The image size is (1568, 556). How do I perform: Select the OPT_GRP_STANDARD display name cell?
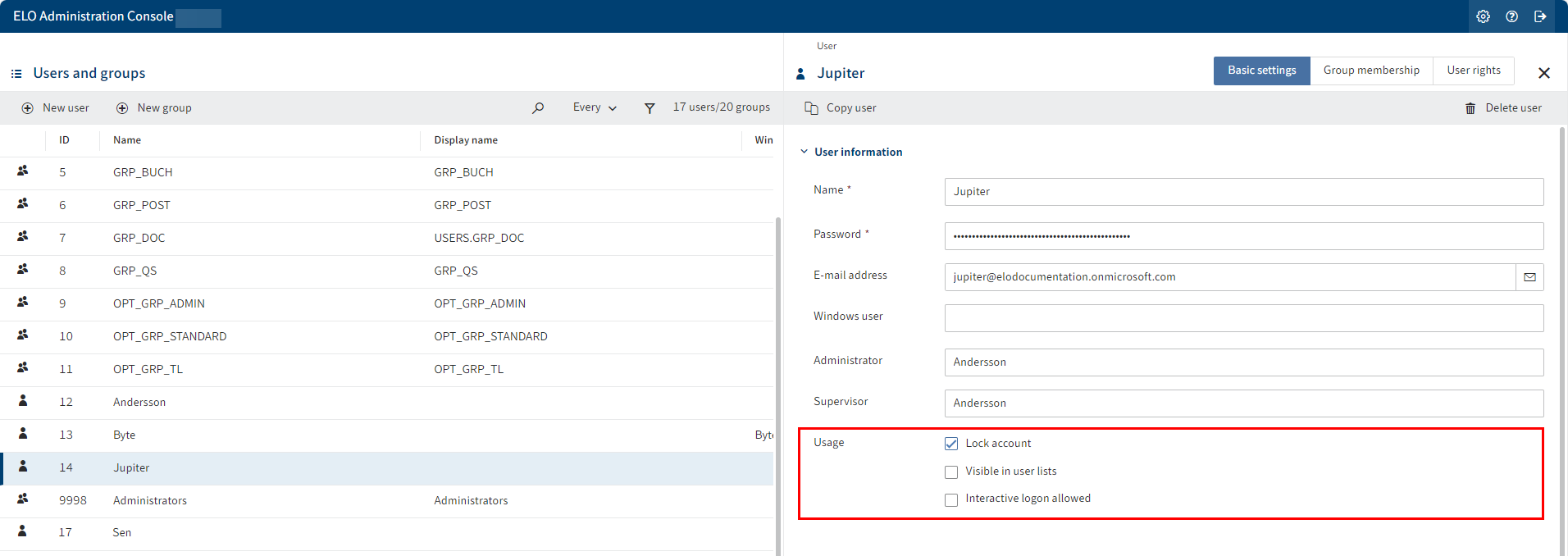490,337
